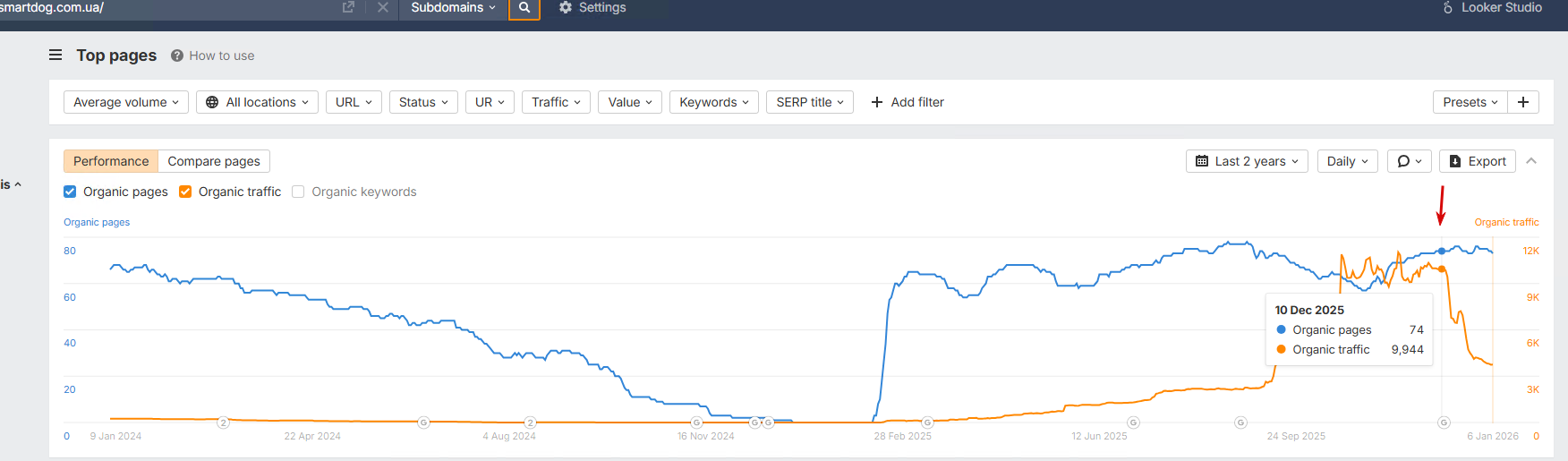1568x461 pixels.
Task: Click the Looker Studio icon link
Action: [1447, 7]
